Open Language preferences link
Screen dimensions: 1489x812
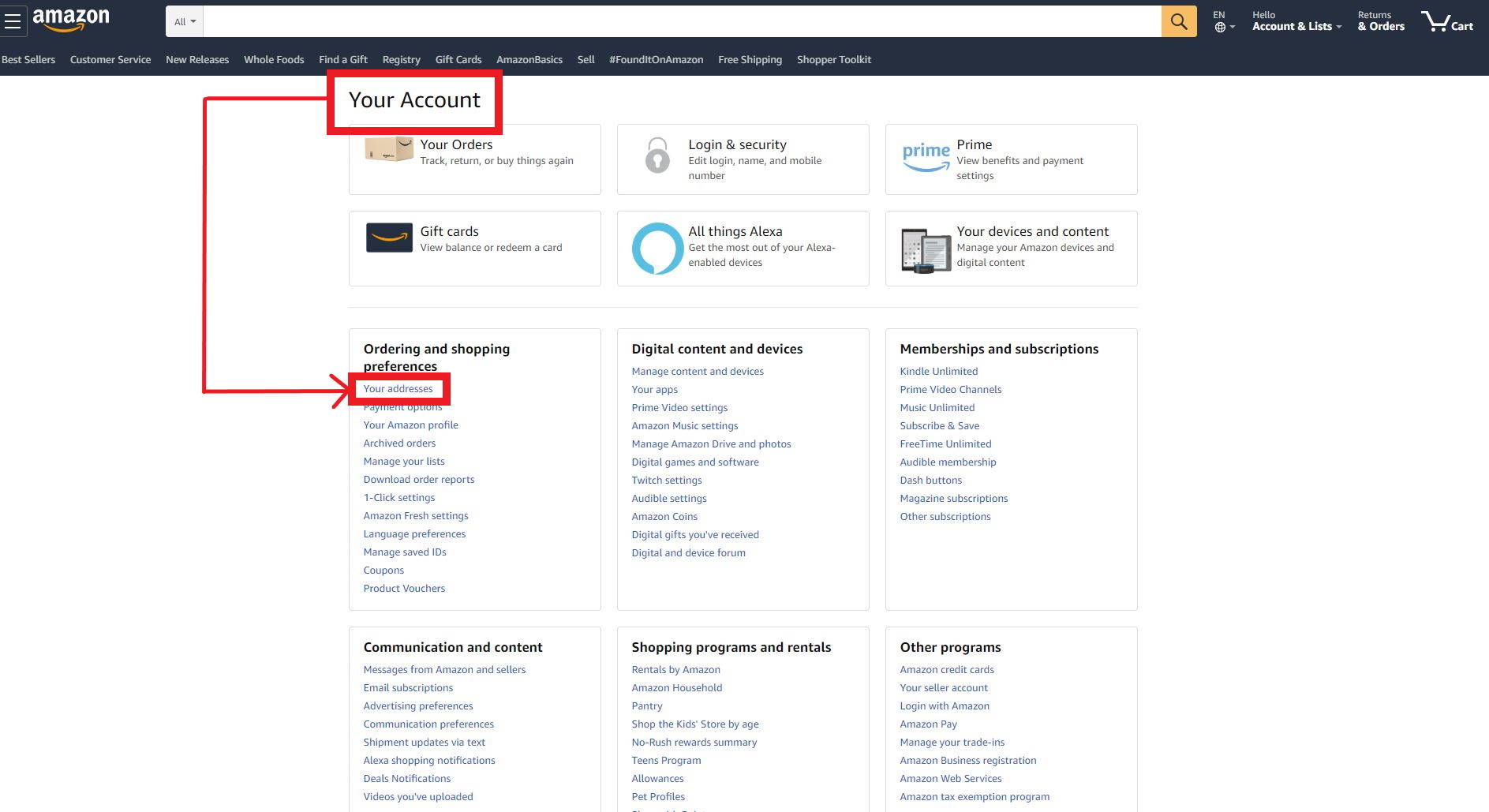coord(414,533)
